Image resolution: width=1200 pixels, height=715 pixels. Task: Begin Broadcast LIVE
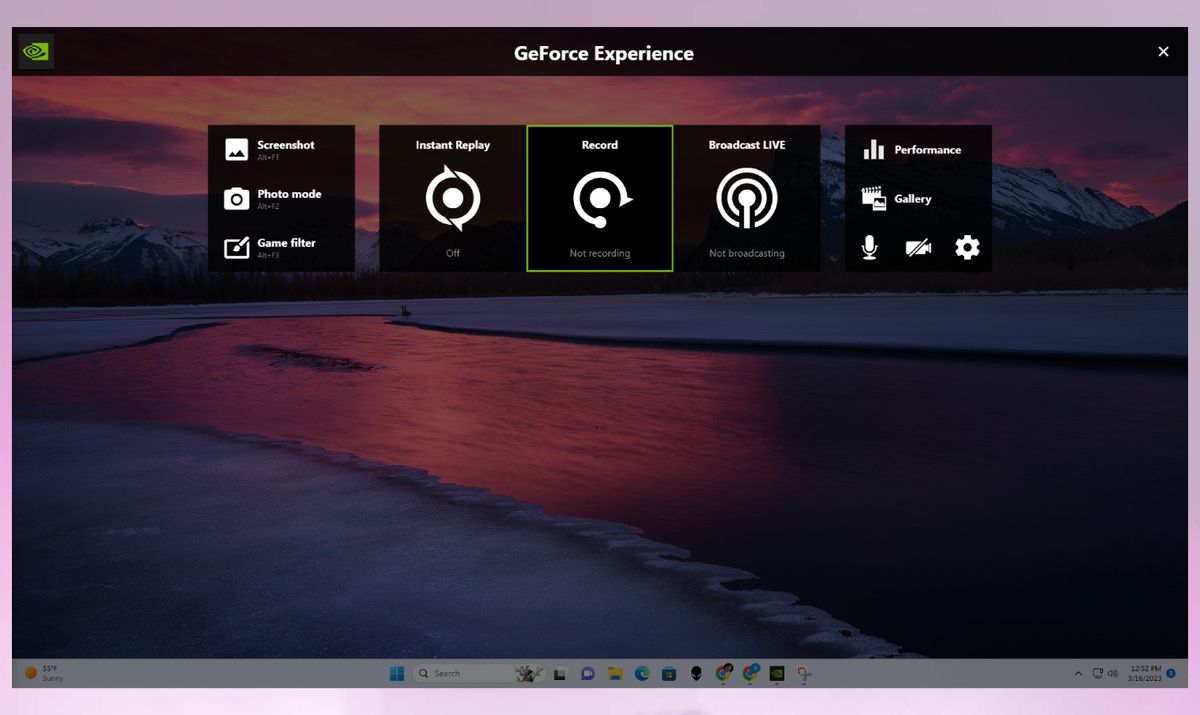pyautogui.click(x=747, y=197)
